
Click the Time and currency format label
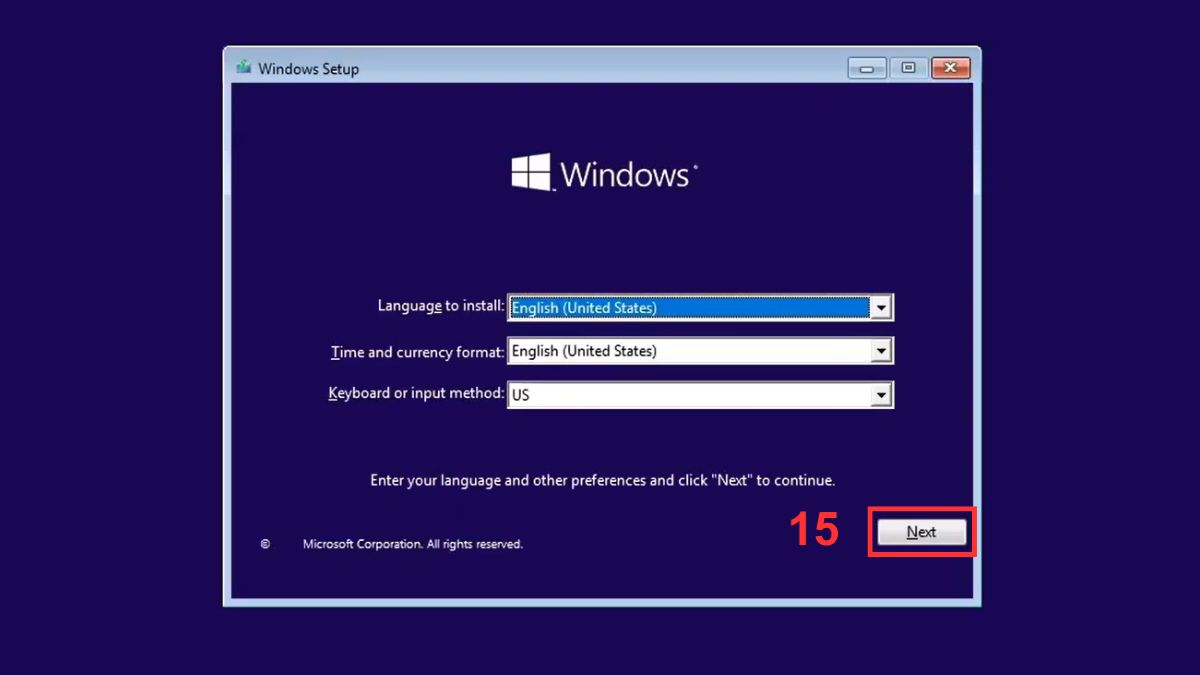pos(416,351)
